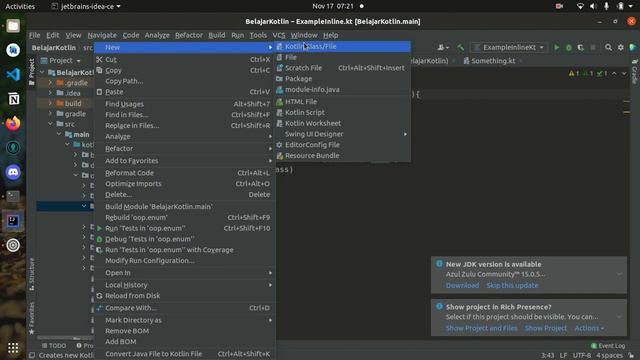Select HTML File entry
The image size is (640, 360).
pos(343,102)
